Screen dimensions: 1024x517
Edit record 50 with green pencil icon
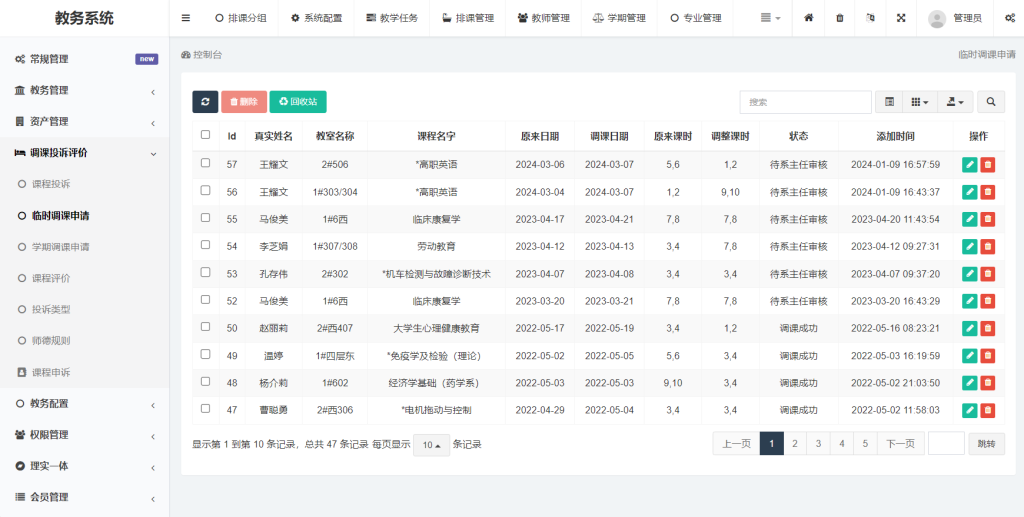coord(970,328)
